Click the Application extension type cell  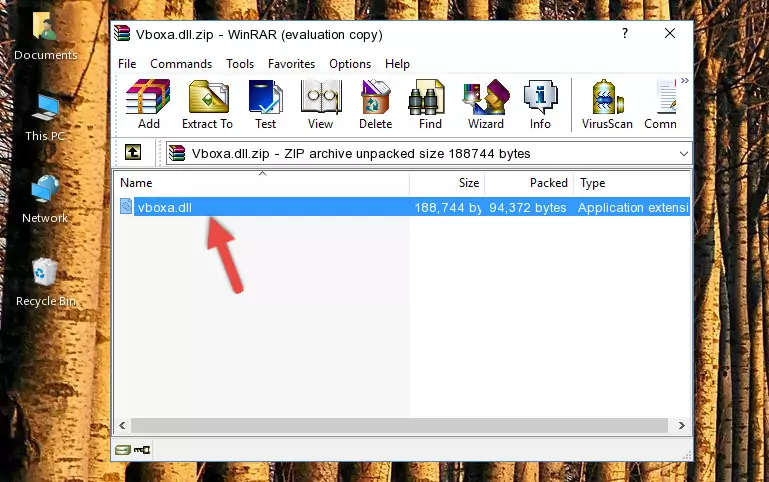pyautogui.click(x=633, y=207)
